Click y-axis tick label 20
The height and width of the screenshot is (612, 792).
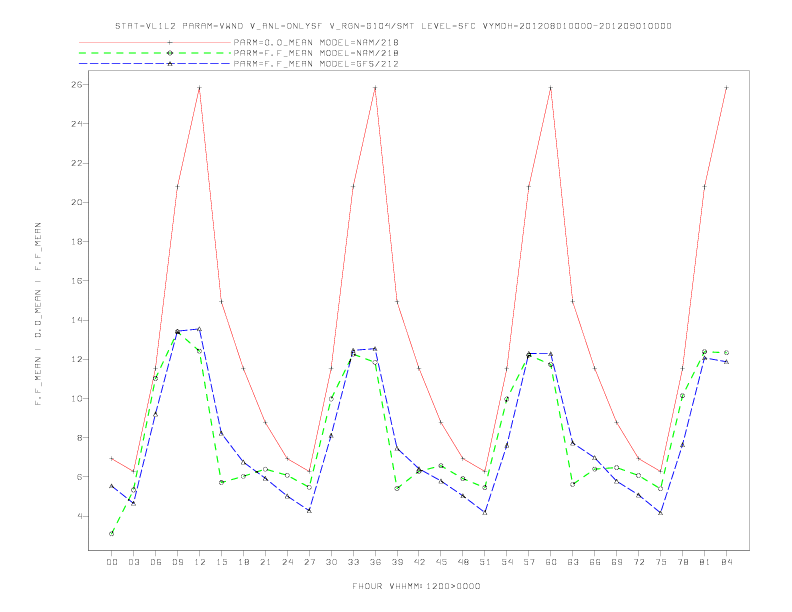76,202
